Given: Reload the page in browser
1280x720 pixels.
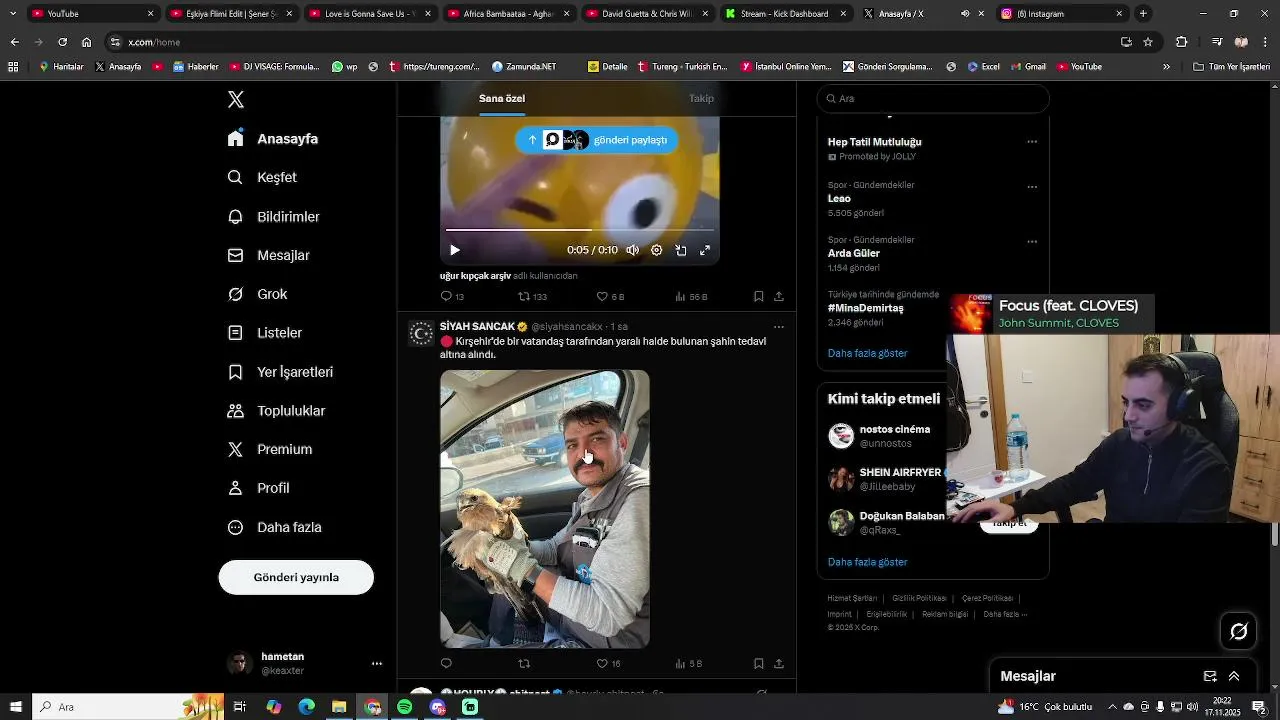Looking at the screenshot, I should (62, 42).
